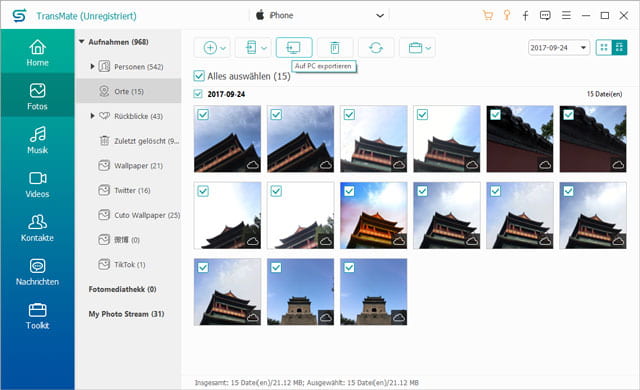Viewport: 640px width, 390px height.
Task: Click the Zuletzt gelöscht trash album icon
Action: pyautogui.click(x=104, y=141)
